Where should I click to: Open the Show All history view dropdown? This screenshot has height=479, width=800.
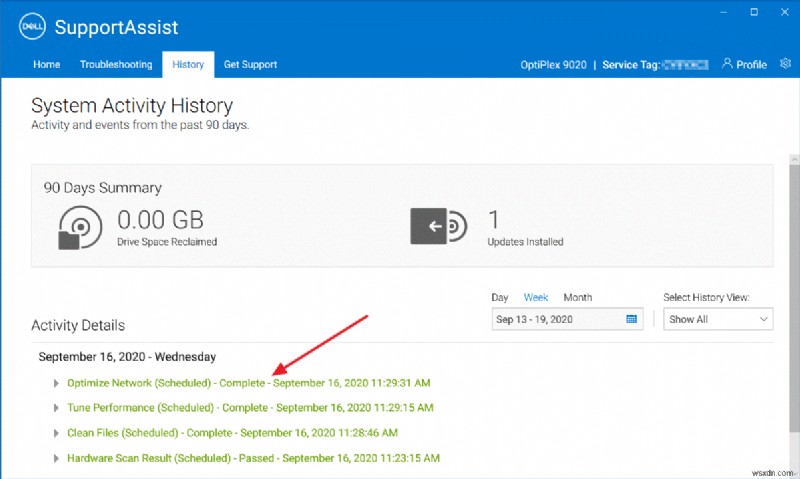pyautogui.click(x=718, y=319)
